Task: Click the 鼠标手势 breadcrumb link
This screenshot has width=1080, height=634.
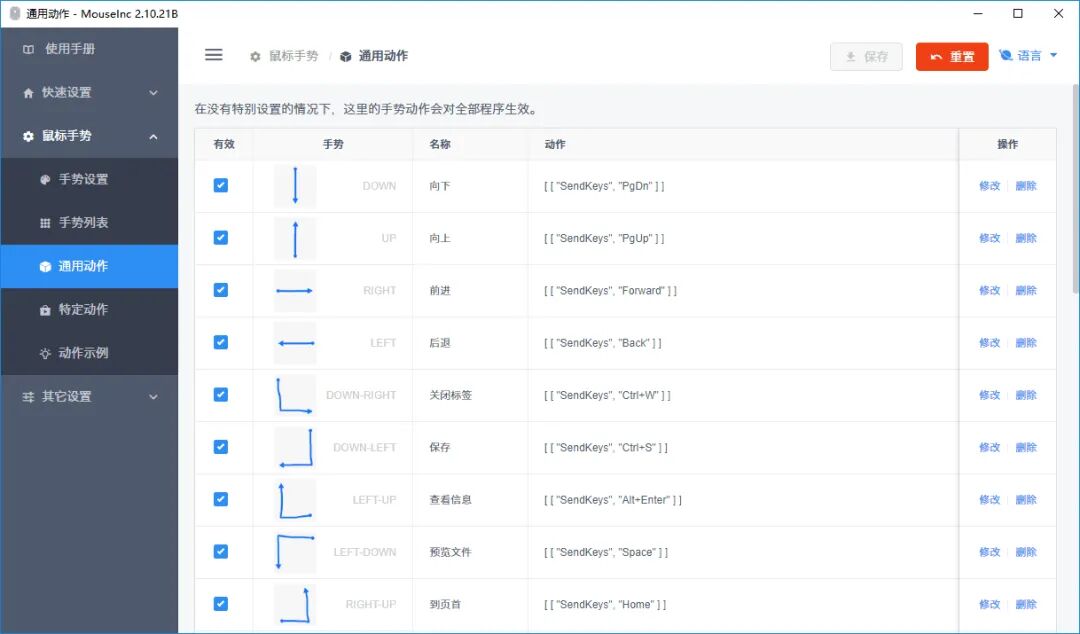Action: coord(293,57)
